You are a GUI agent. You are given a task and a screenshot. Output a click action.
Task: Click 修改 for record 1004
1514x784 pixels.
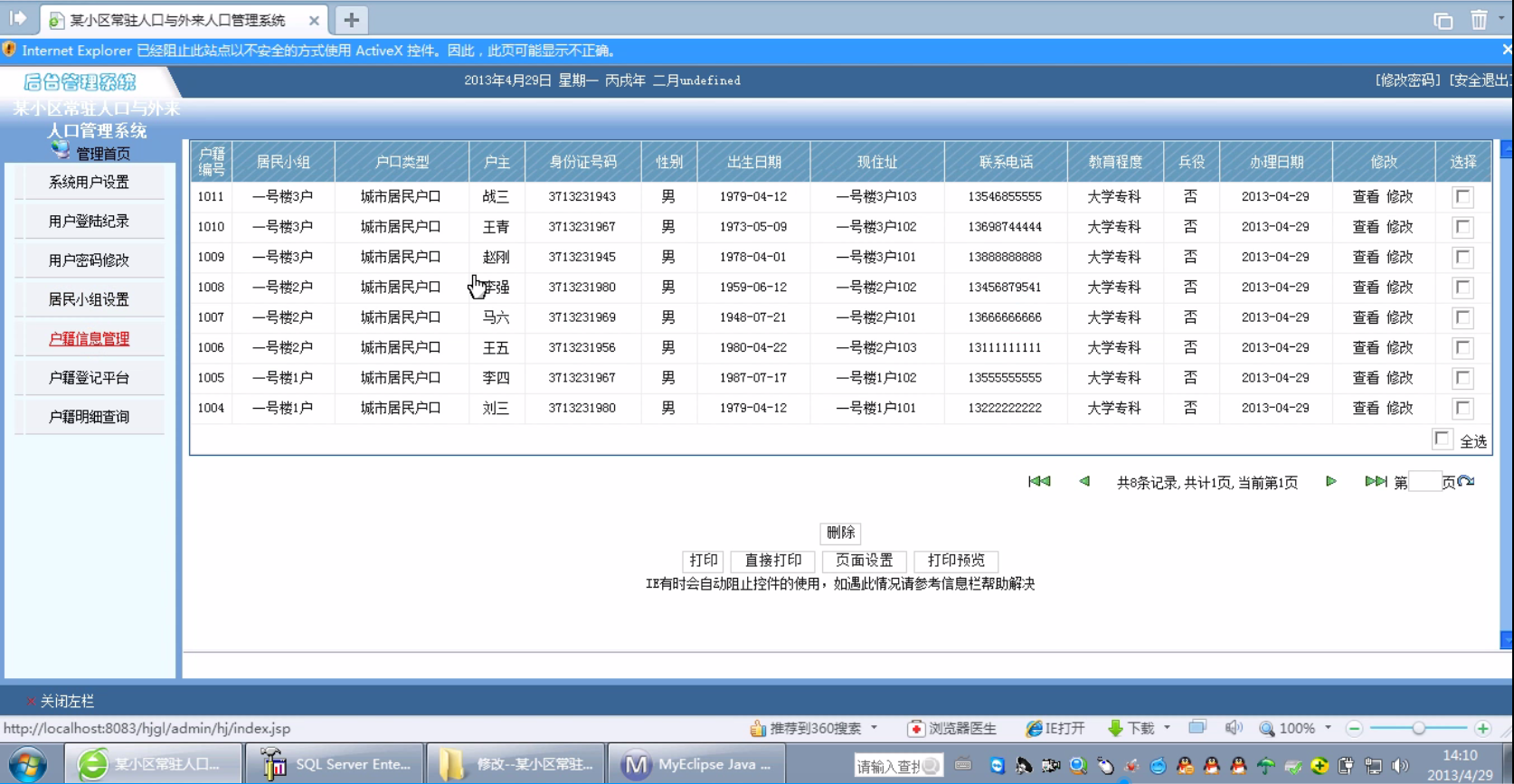(x=1400, y=408)
